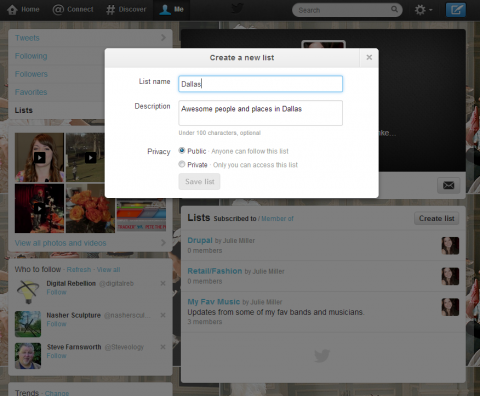Play the woman portrait video thumbnail
Viewport: 480px width, 396px height.
39,157
